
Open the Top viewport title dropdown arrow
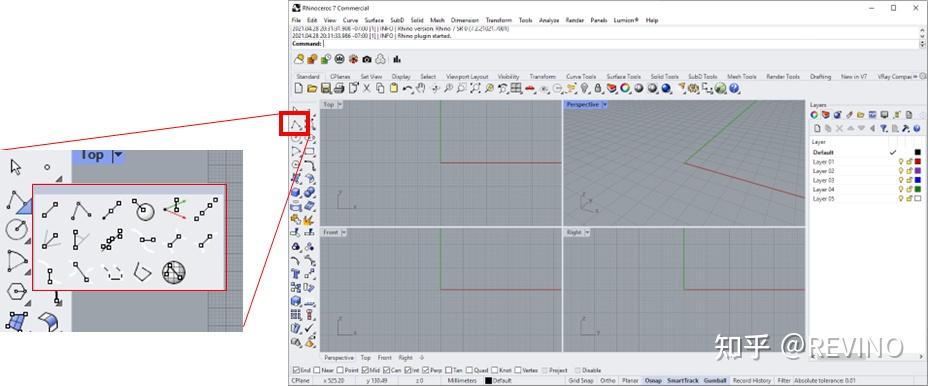pyautogui.click(x=340, y=104)
